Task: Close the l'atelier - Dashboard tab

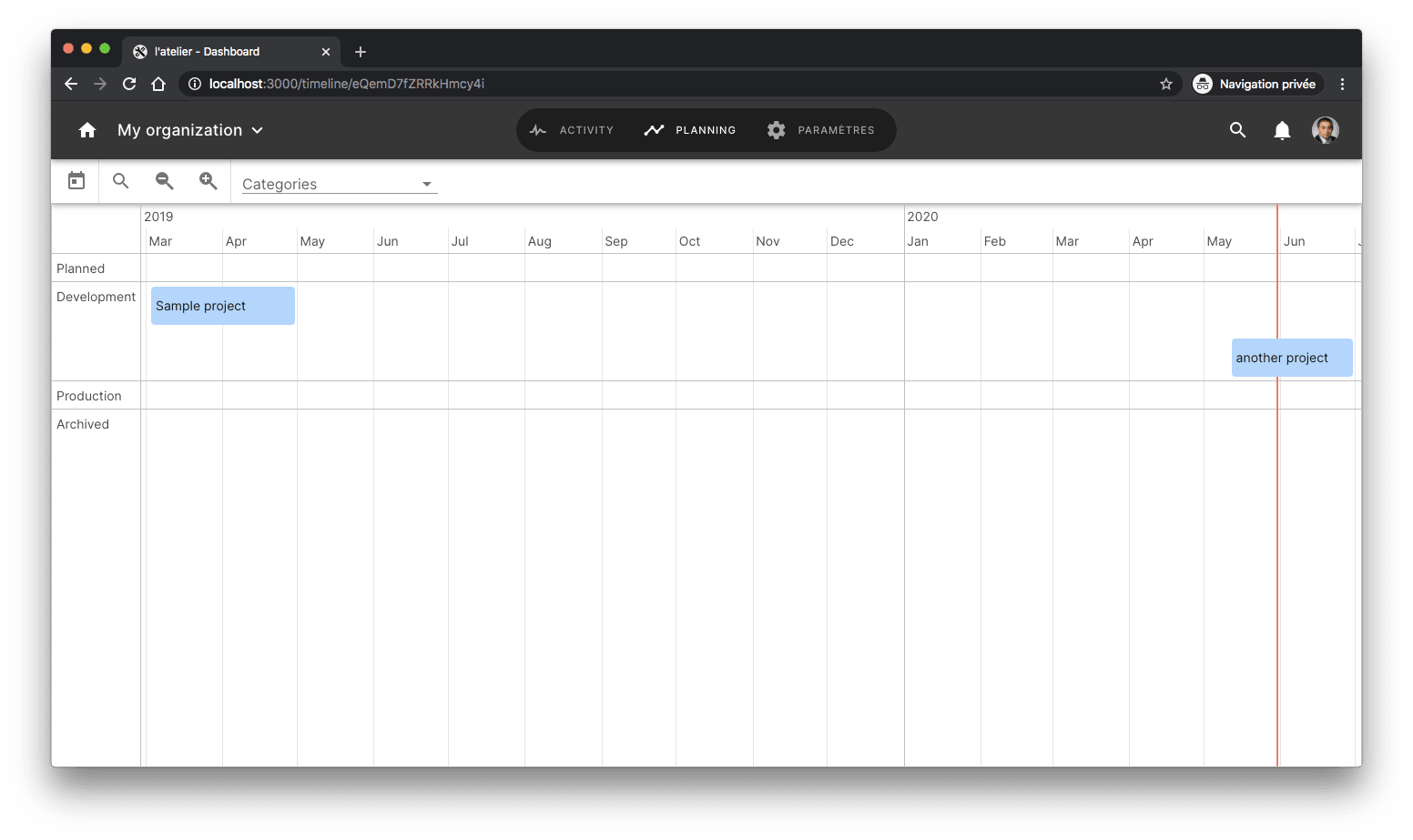Action: click(x=326, y=52)
